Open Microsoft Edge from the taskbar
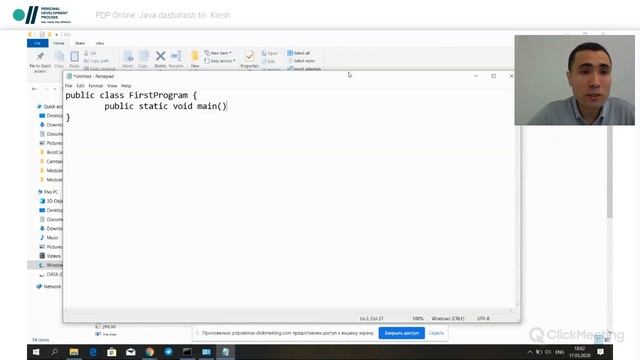The width and height of the screenshot is (640, 360). point(93,352)
